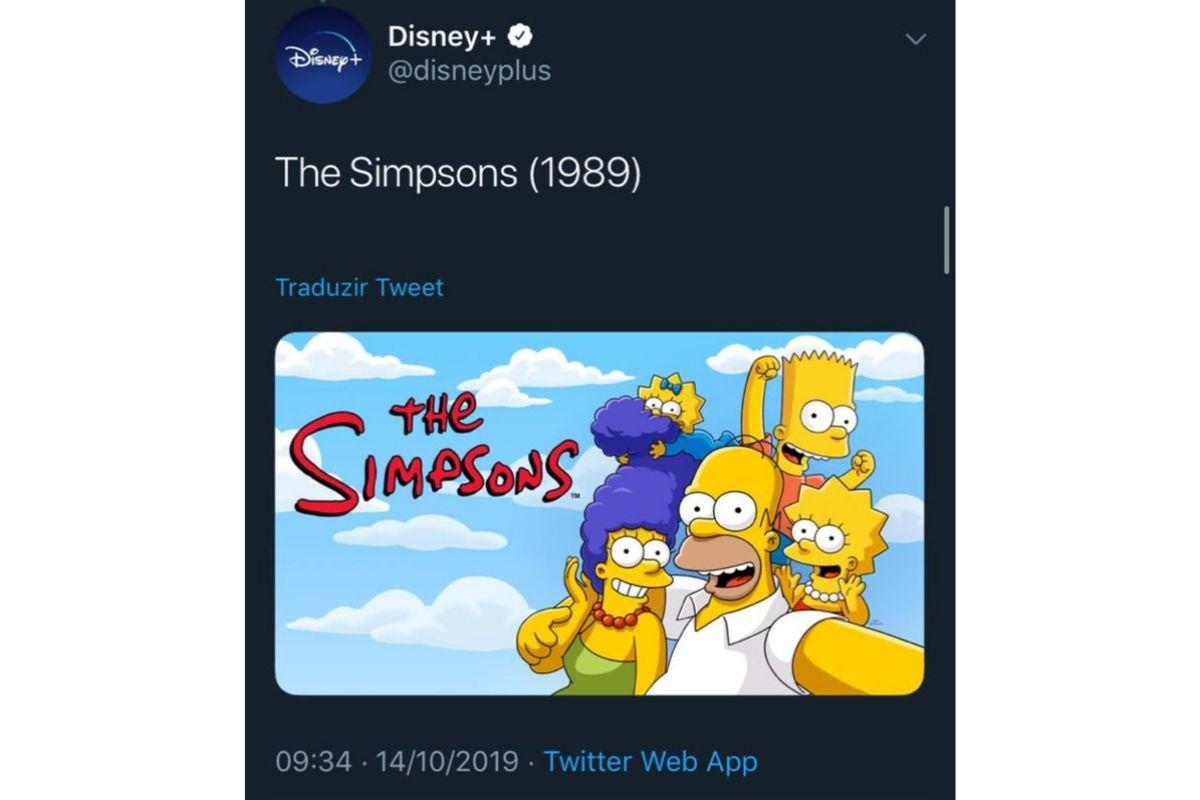
Task: Open the Disney+ profile avatar
Action: click(x=324, y=54)
